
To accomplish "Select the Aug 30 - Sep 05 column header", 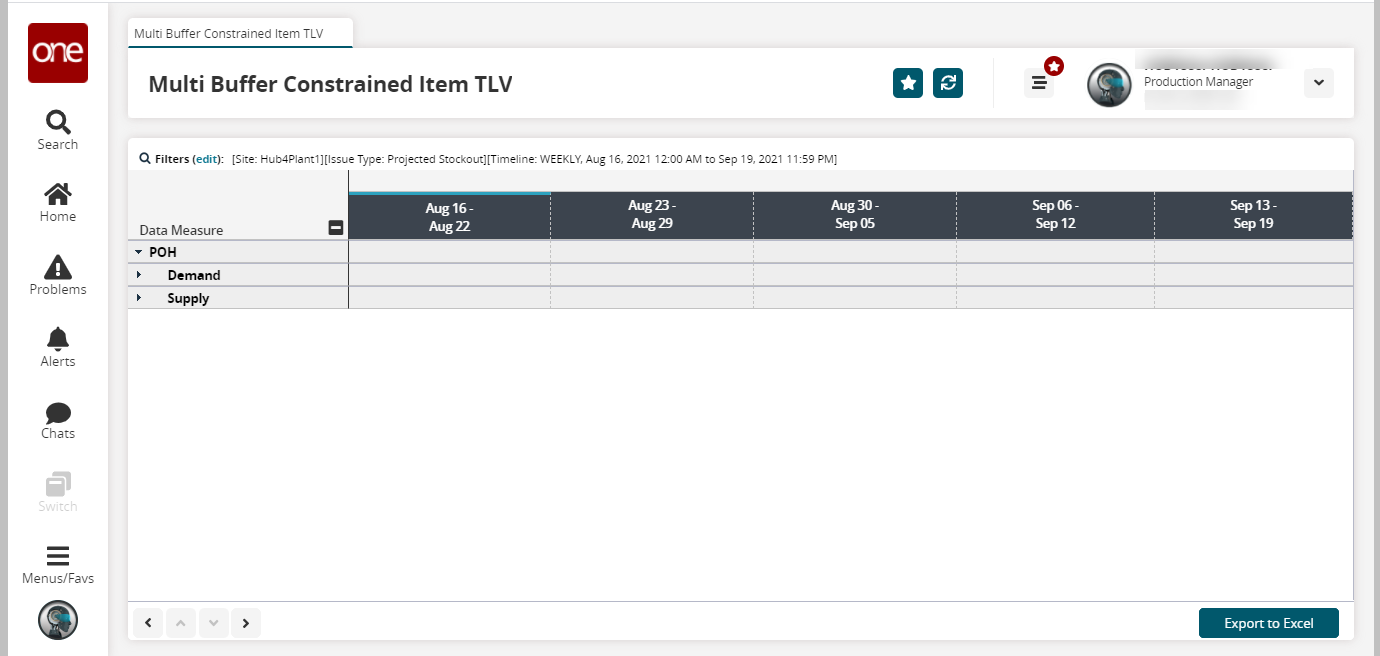I will pyautogui.click(x=855, y=216).
